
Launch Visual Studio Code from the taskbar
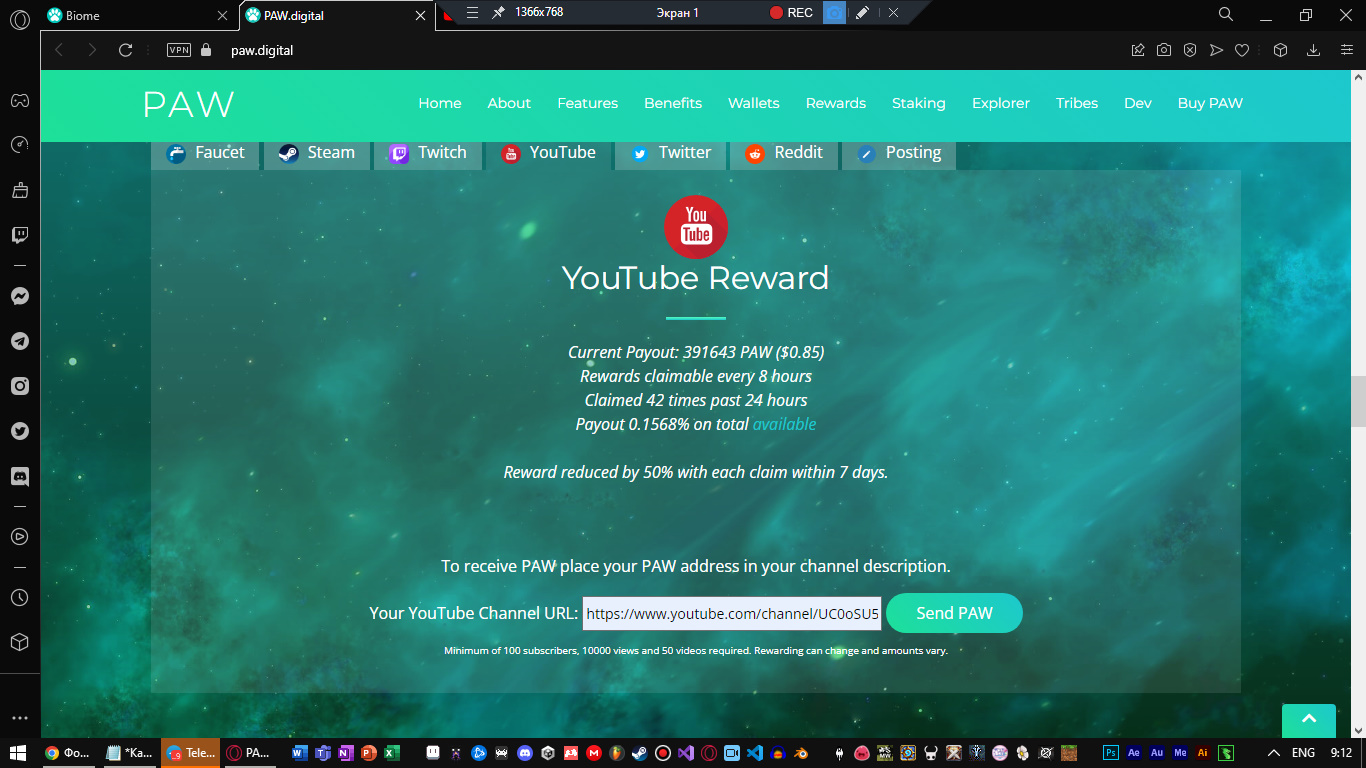[755, 753]
